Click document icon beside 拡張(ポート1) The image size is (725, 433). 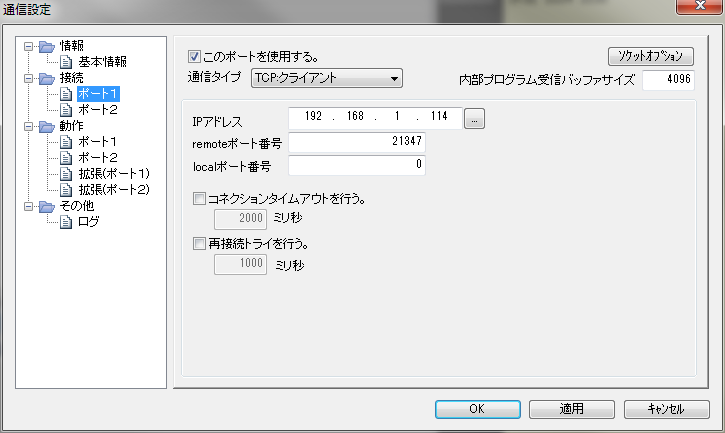pyautogui.click(x=66, y=174)
